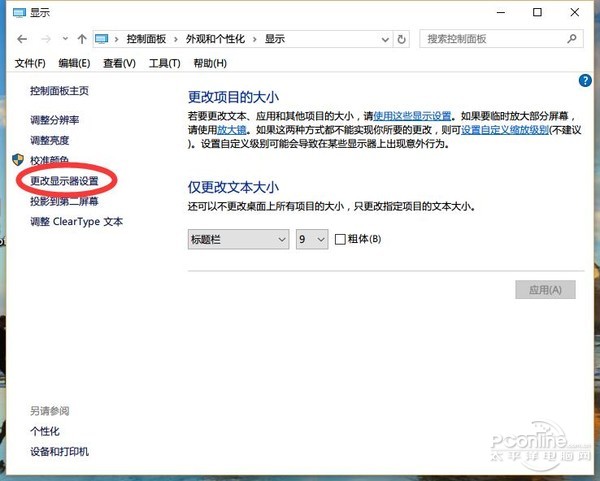Refresh the control panel page
Screen dimensions: 600x481
pyautogui.click(x=401, y=39)
